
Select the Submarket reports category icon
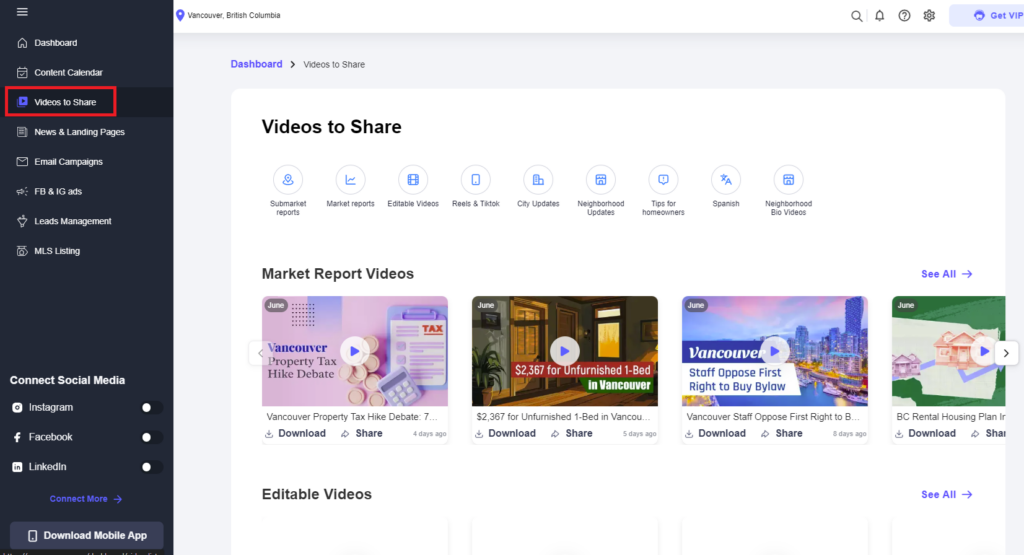point(288,180)
